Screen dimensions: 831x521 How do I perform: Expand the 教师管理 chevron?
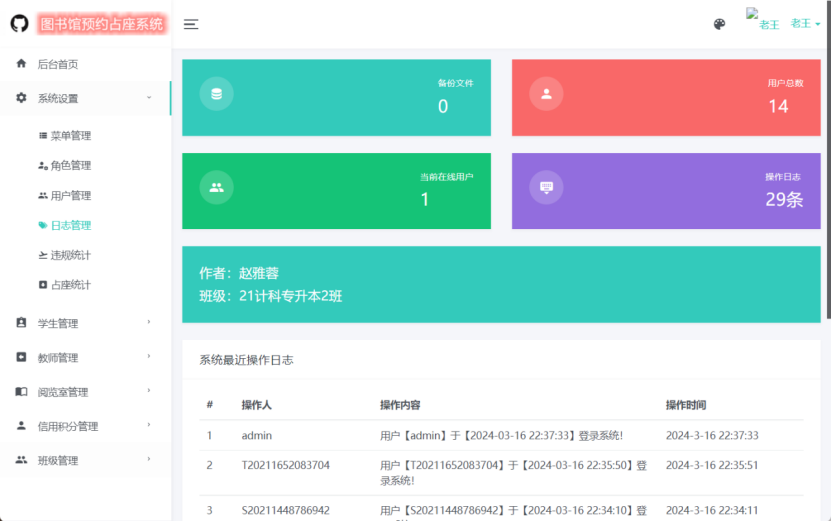click(149, 357)
